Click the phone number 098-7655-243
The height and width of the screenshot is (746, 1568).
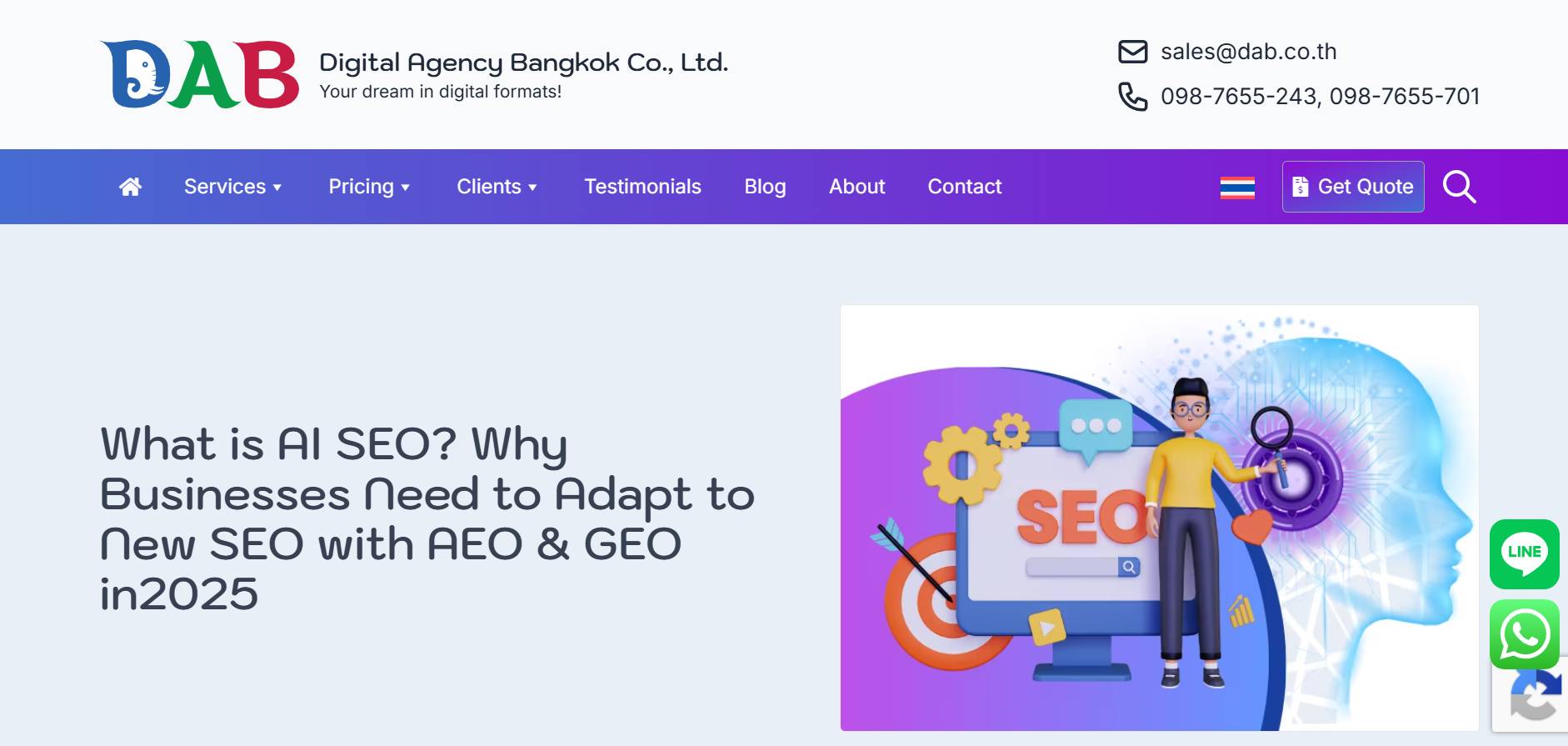coord(1238,97)
